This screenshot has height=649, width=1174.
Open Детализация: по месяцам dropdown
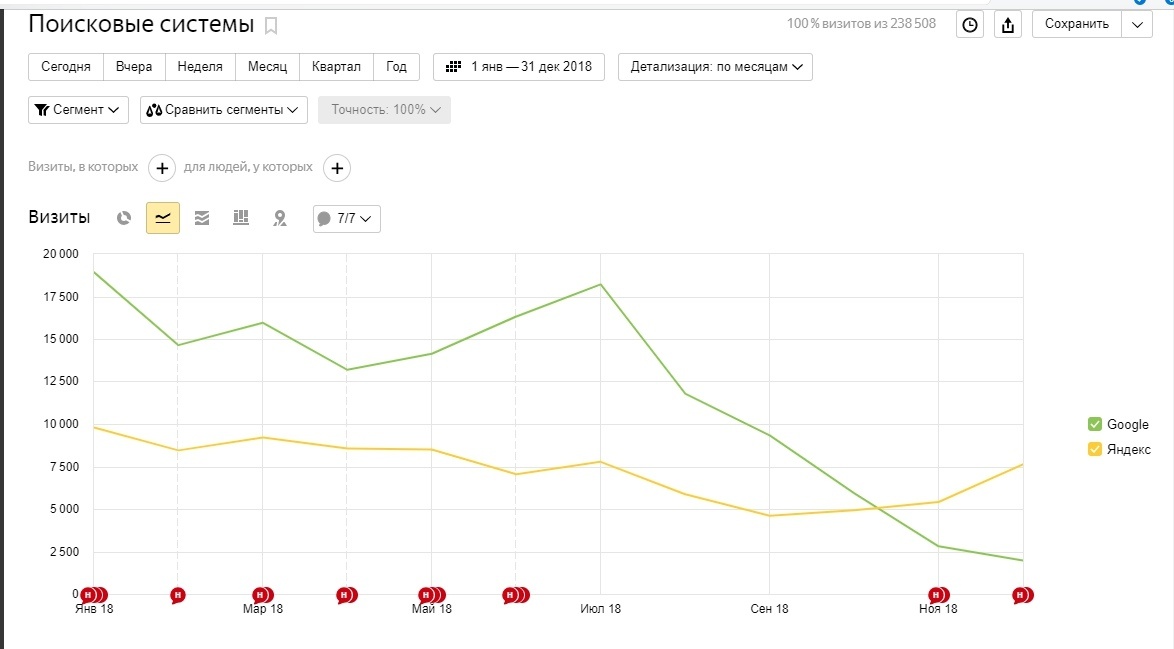tap(715, 67)
